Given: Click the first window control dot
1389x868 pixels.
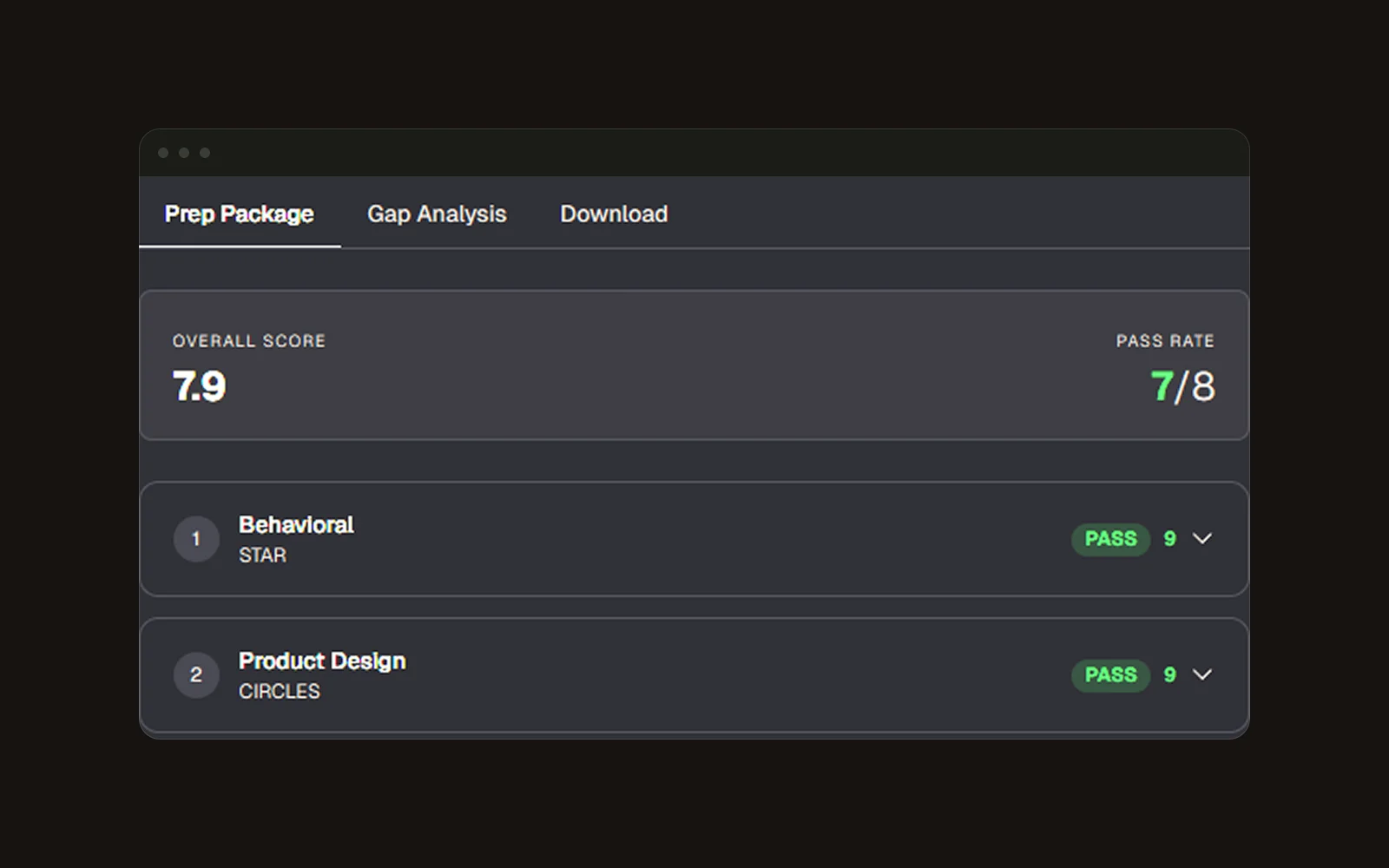Looking at the screenshot, I should [163, 153].
